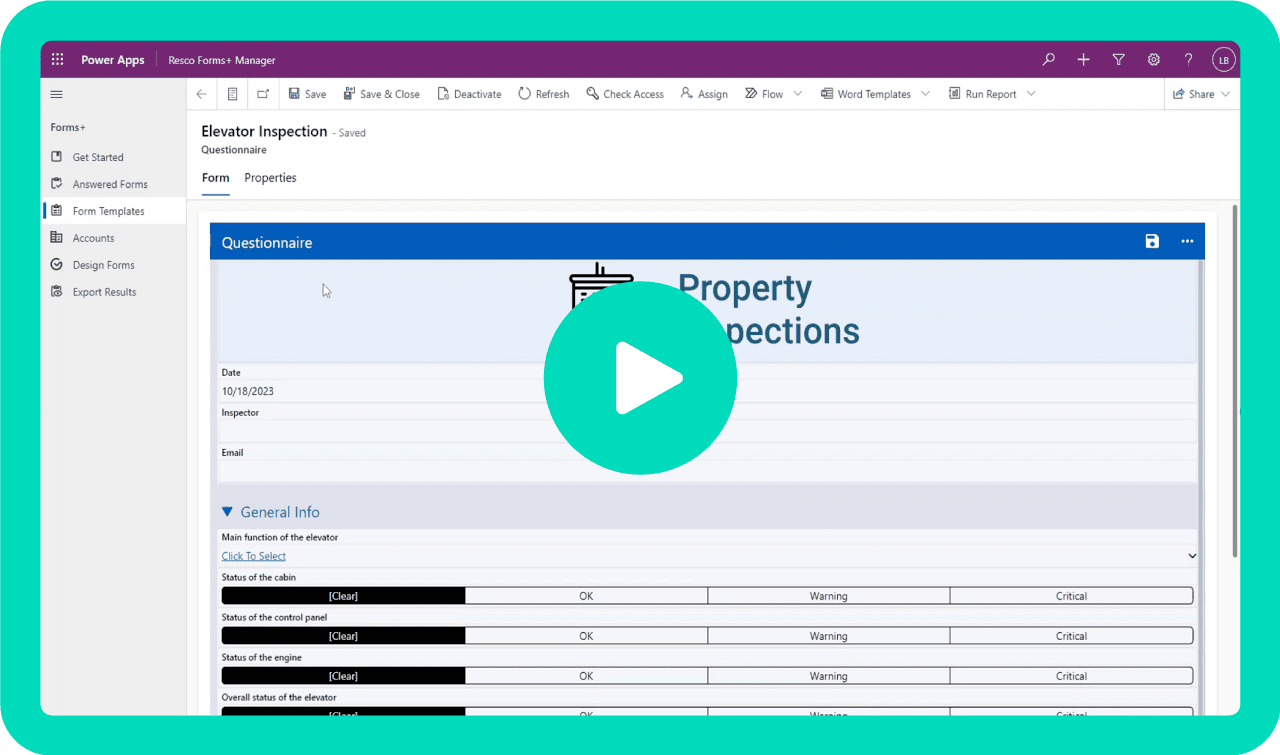Click the search magnifier icon in header
The height and width of the screenshot is (755, 1280).
pos(1048,60)
